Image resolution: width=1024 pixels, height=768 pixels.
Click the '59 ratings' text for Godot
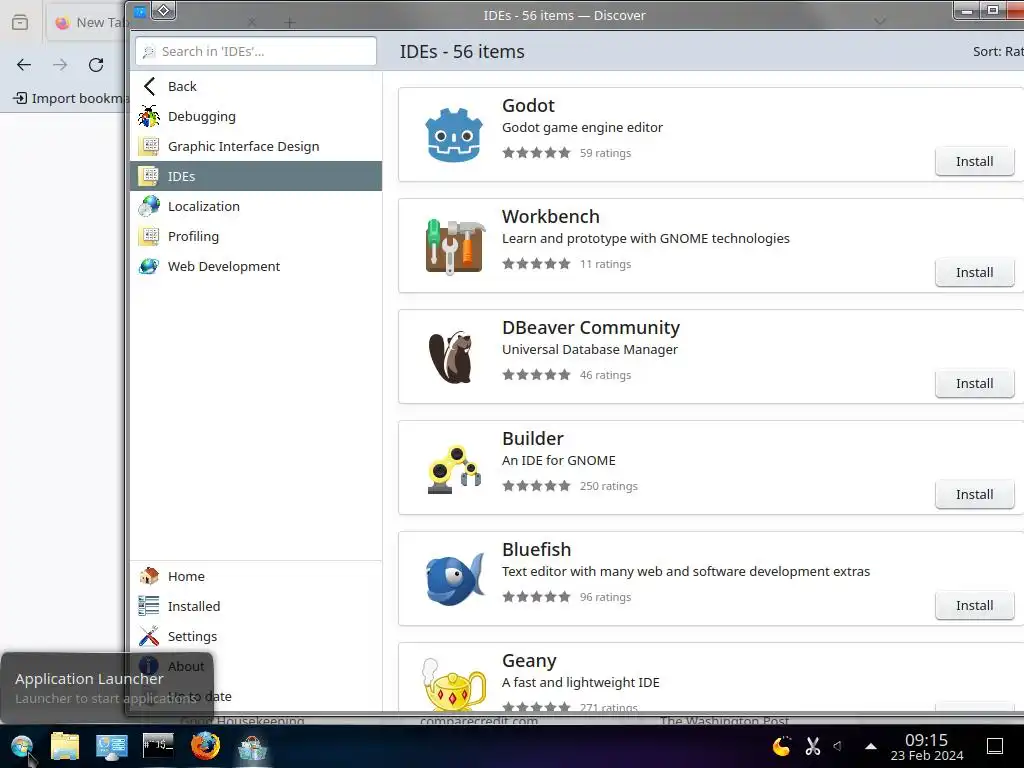[605, 153]
